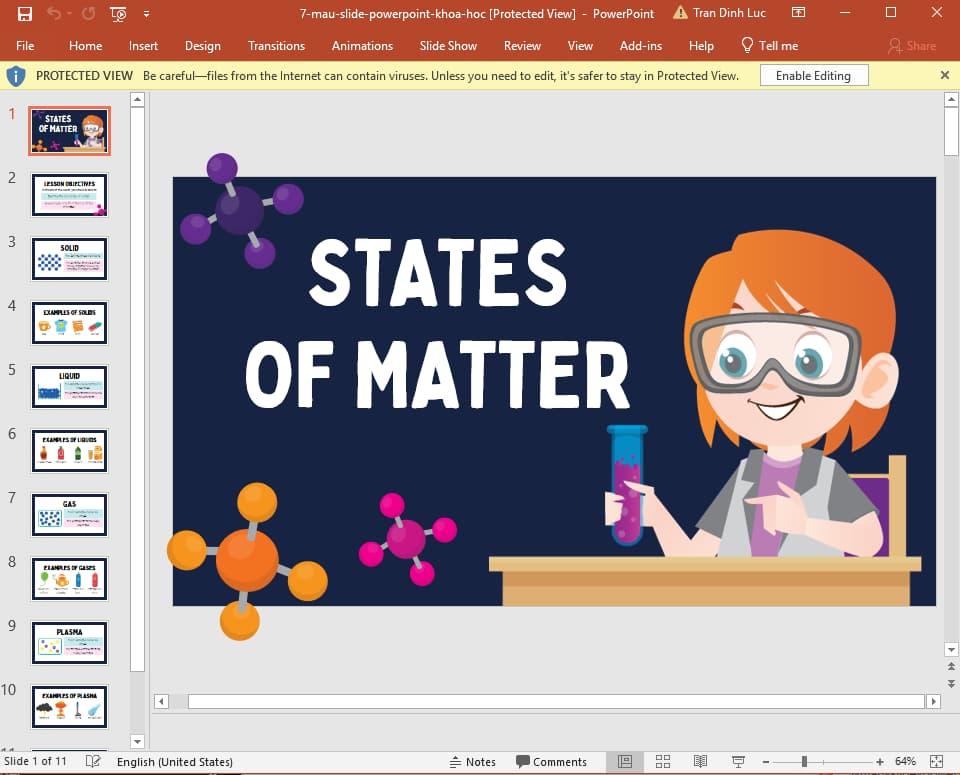Viewport: 960px width, 775px height.
Task: Click the Undo icon
Action: point(54,13)
